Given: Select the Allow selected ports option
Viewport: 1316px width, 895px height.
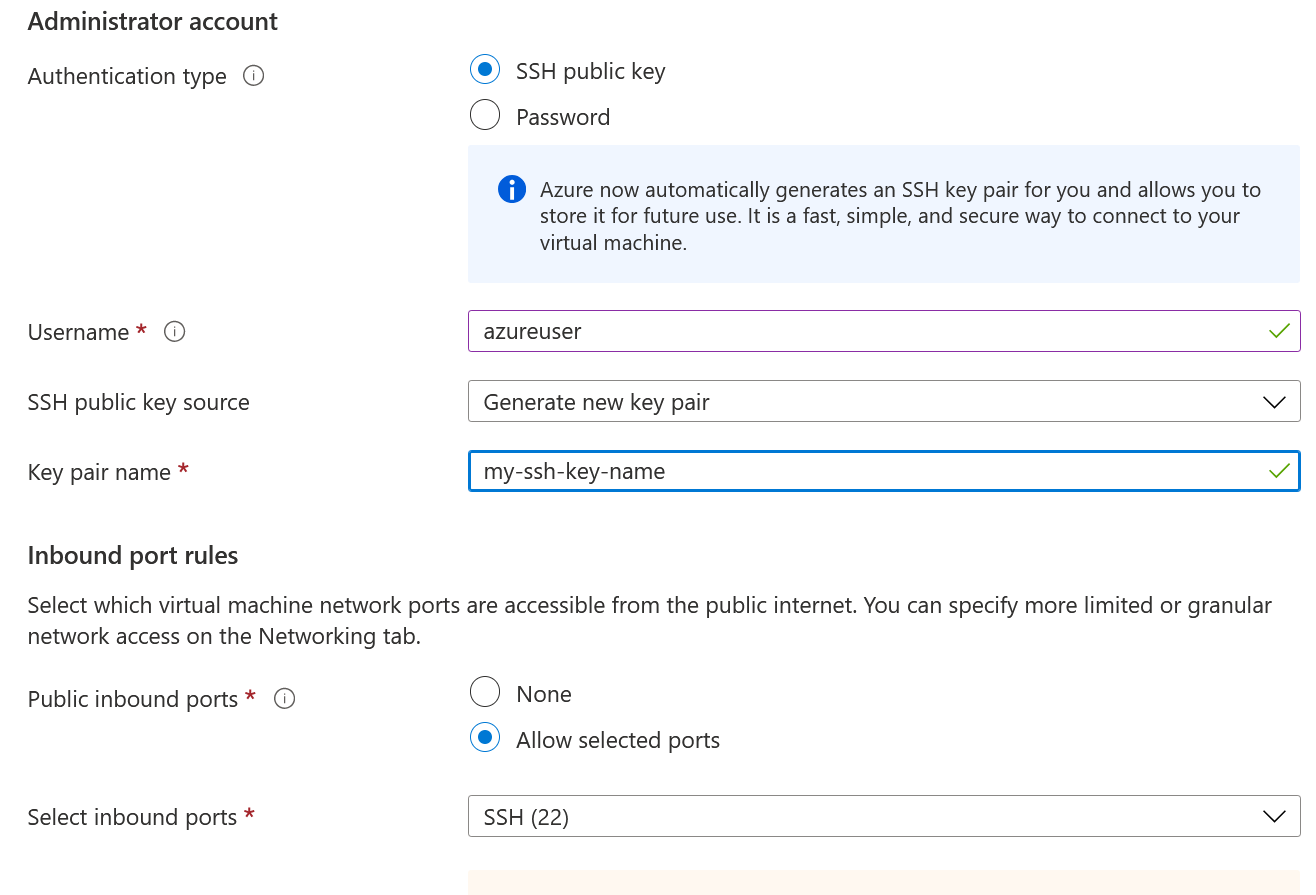Looking at the screenshot, I should click(x=485, y=739).
